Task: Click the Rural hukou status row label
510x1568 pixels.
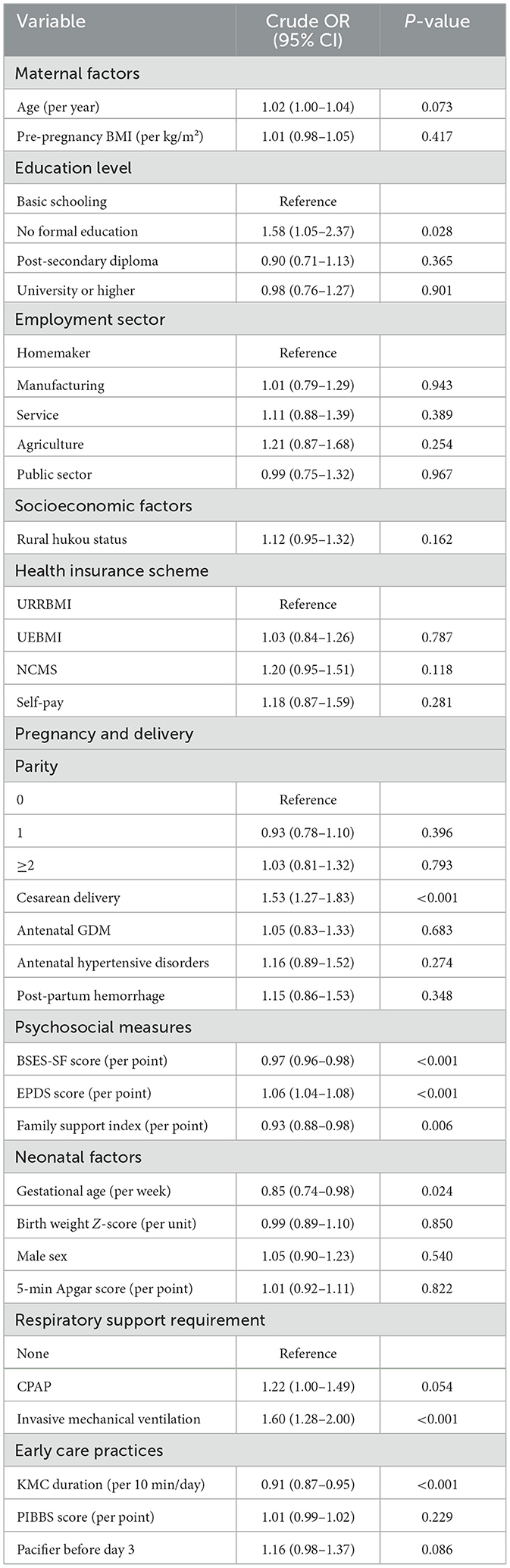Action: pos(72,539)
